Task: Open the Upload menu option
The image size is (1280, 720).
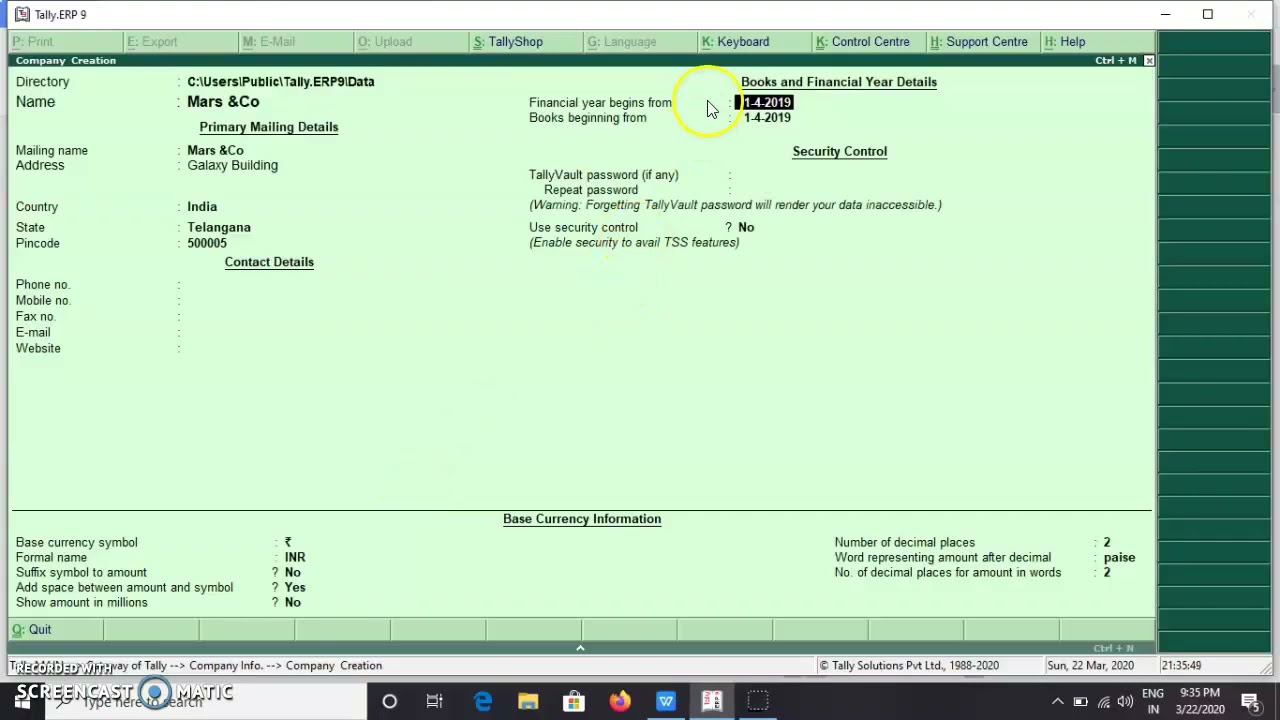Action: point(385,42)
